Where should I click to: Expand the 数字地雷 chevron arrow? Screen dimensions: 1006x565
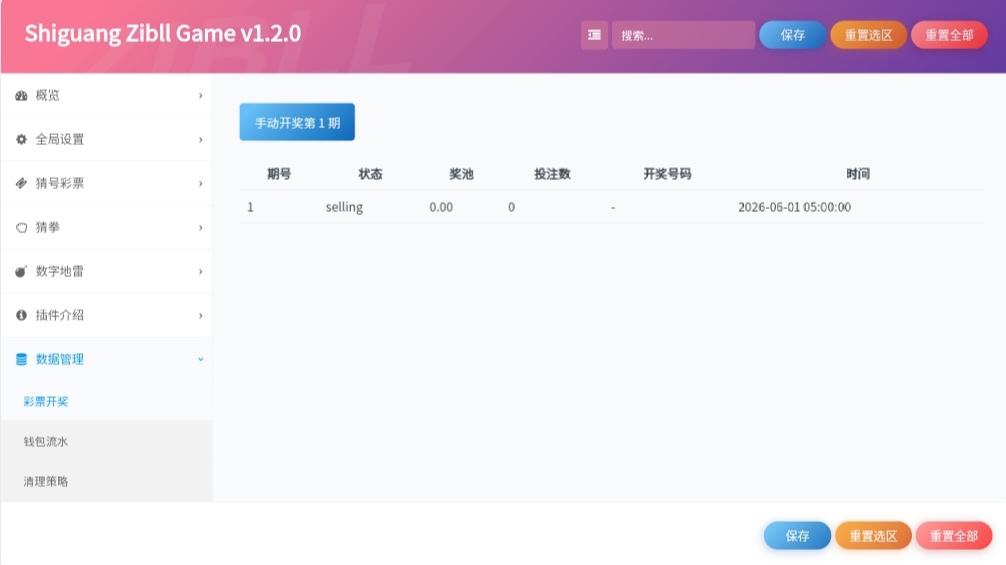201,271
